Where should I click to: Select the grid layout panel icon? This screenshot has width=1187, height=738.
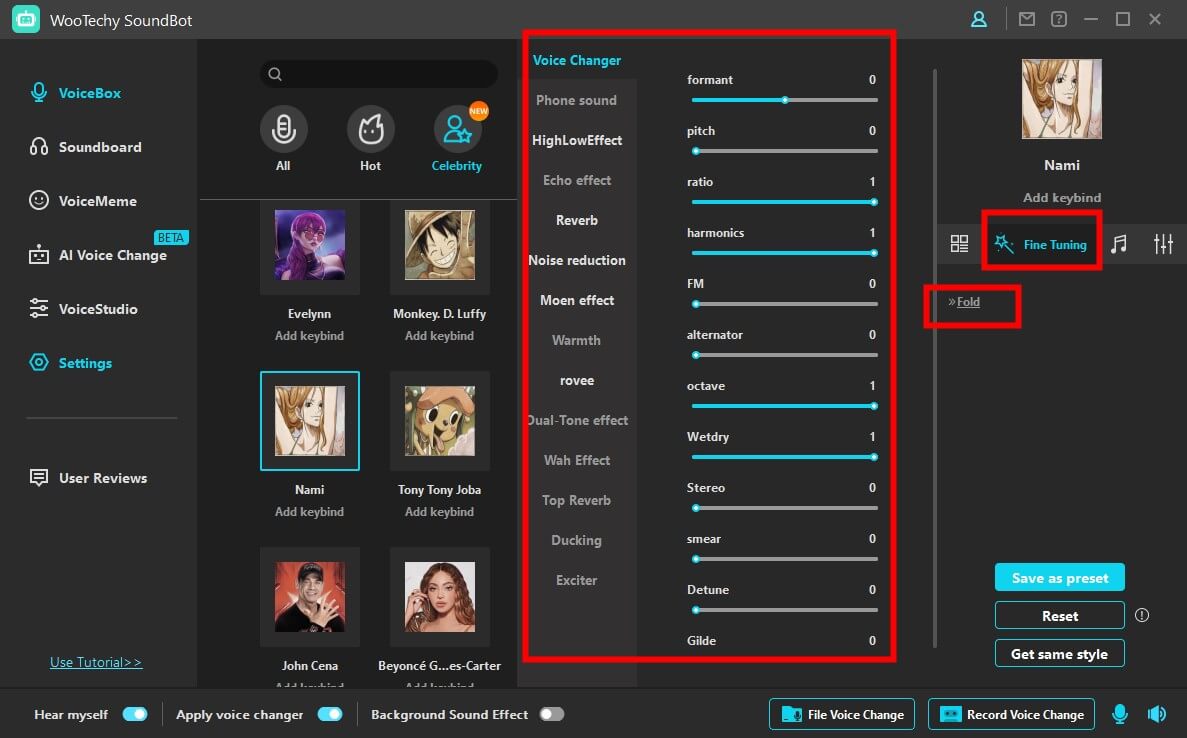pos(959,242)
